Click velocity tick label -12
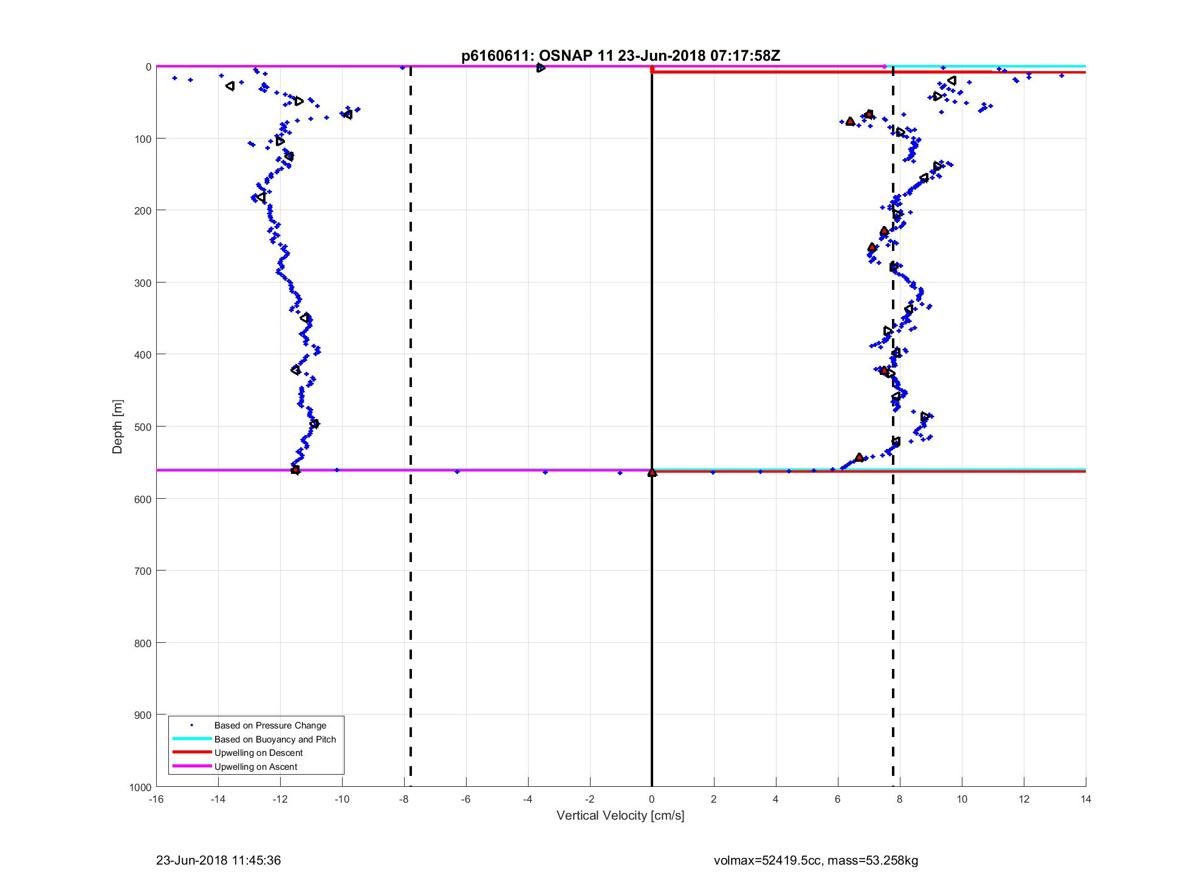1200x885 pixels. tap(280, 799)
